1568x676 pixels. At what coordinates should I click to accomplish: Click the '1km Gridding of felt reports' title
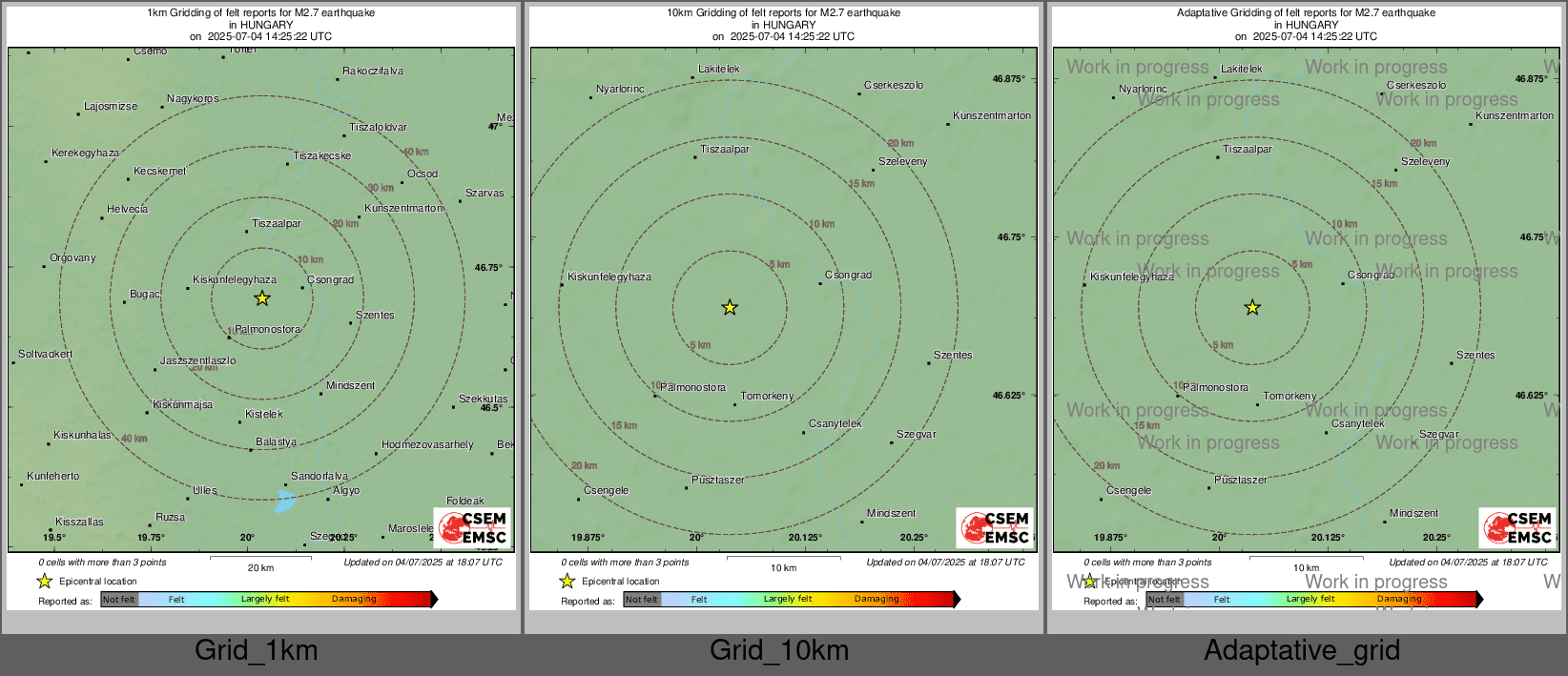[x=261, y=13]
